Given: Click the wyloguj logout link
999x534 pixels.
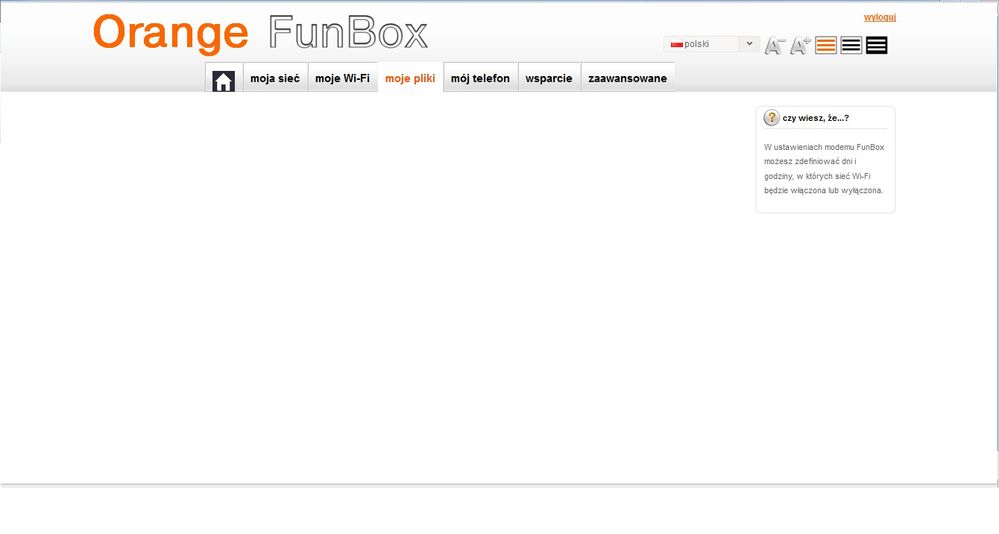Looking at the screenshot, I should click(880, 17).
